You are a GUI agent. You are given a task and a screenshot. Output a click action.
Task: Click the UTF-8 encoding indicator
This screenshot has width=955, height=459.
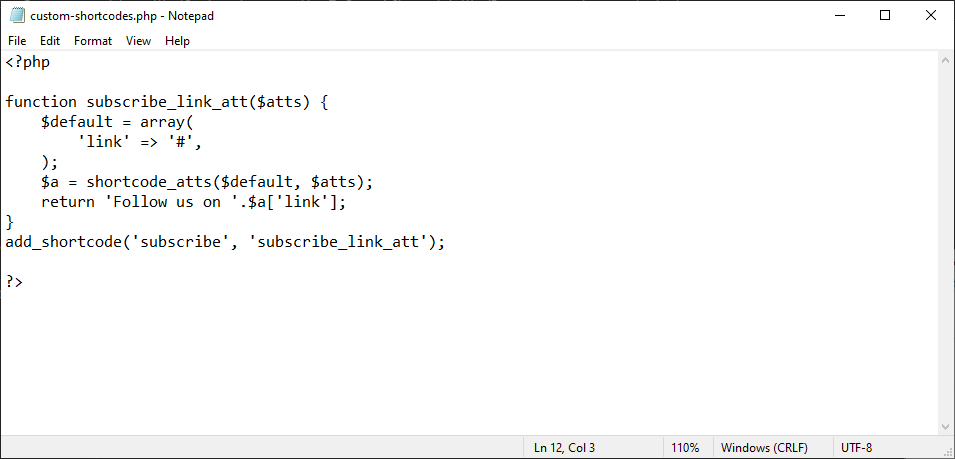857,448
